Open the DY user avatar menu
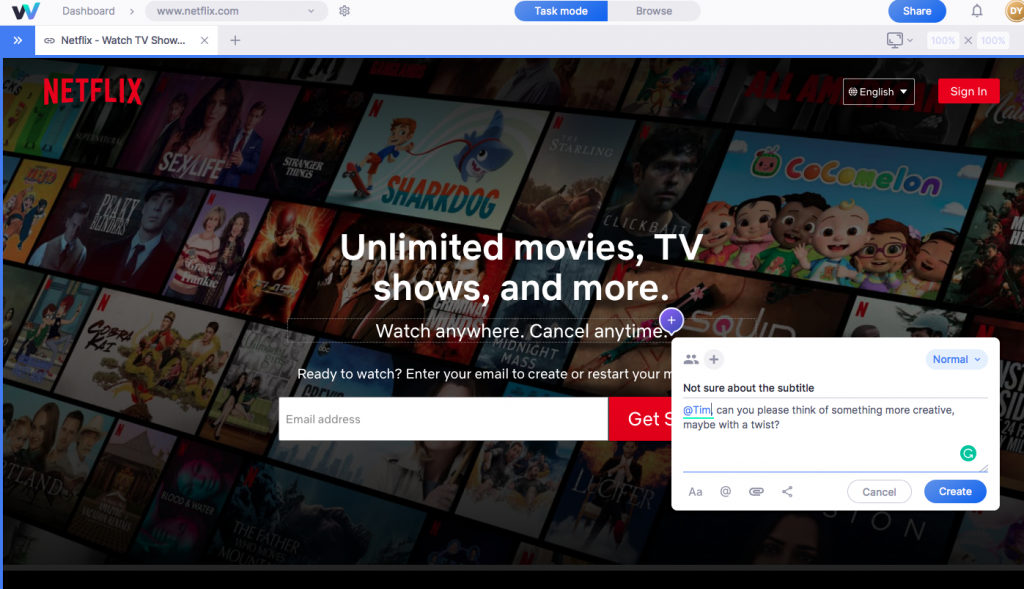Screen dimensions: 1024x589 click(1015, 11)
